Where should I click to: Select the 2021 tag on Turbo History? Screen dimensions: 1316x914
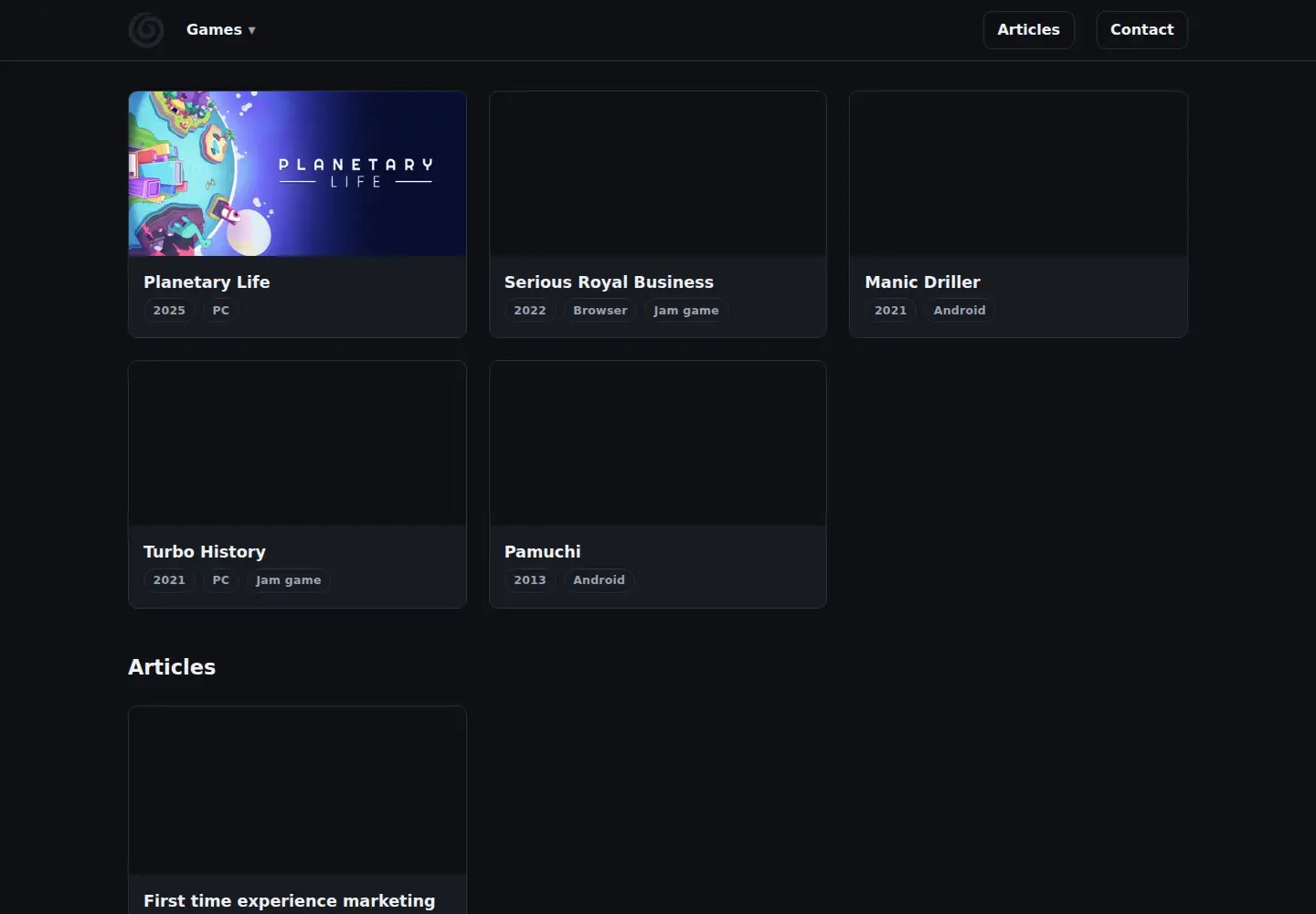(169, 580)
